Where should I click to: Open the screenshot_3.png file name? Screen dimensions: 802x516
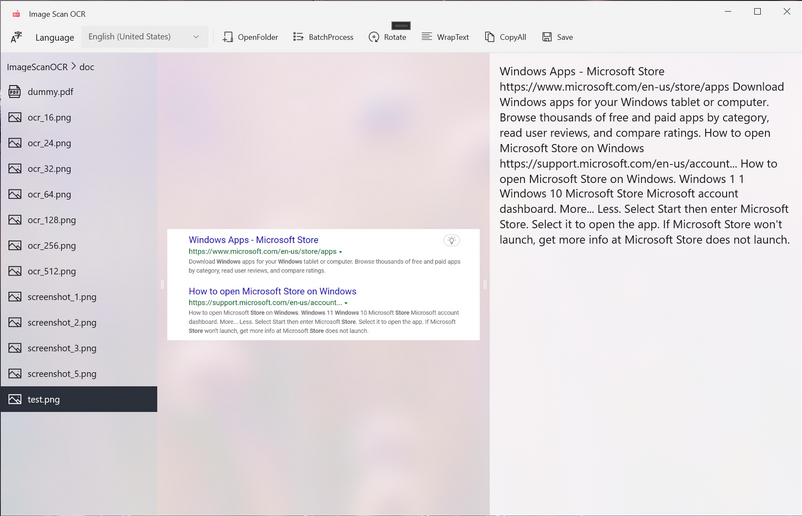[62, 348]
